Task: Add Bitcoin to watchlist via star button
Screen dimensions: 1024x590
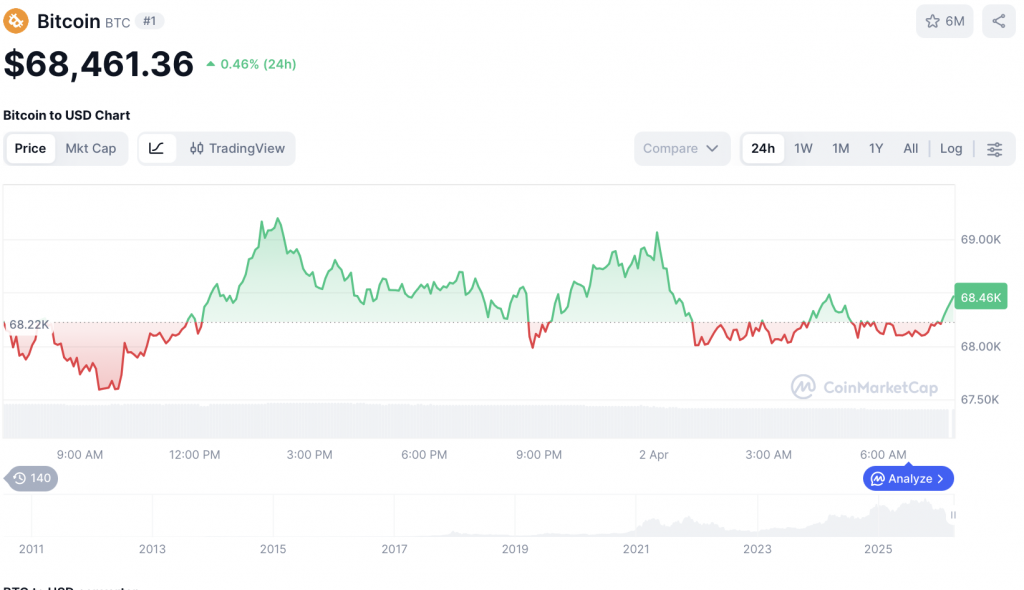Action: (944, 21)
